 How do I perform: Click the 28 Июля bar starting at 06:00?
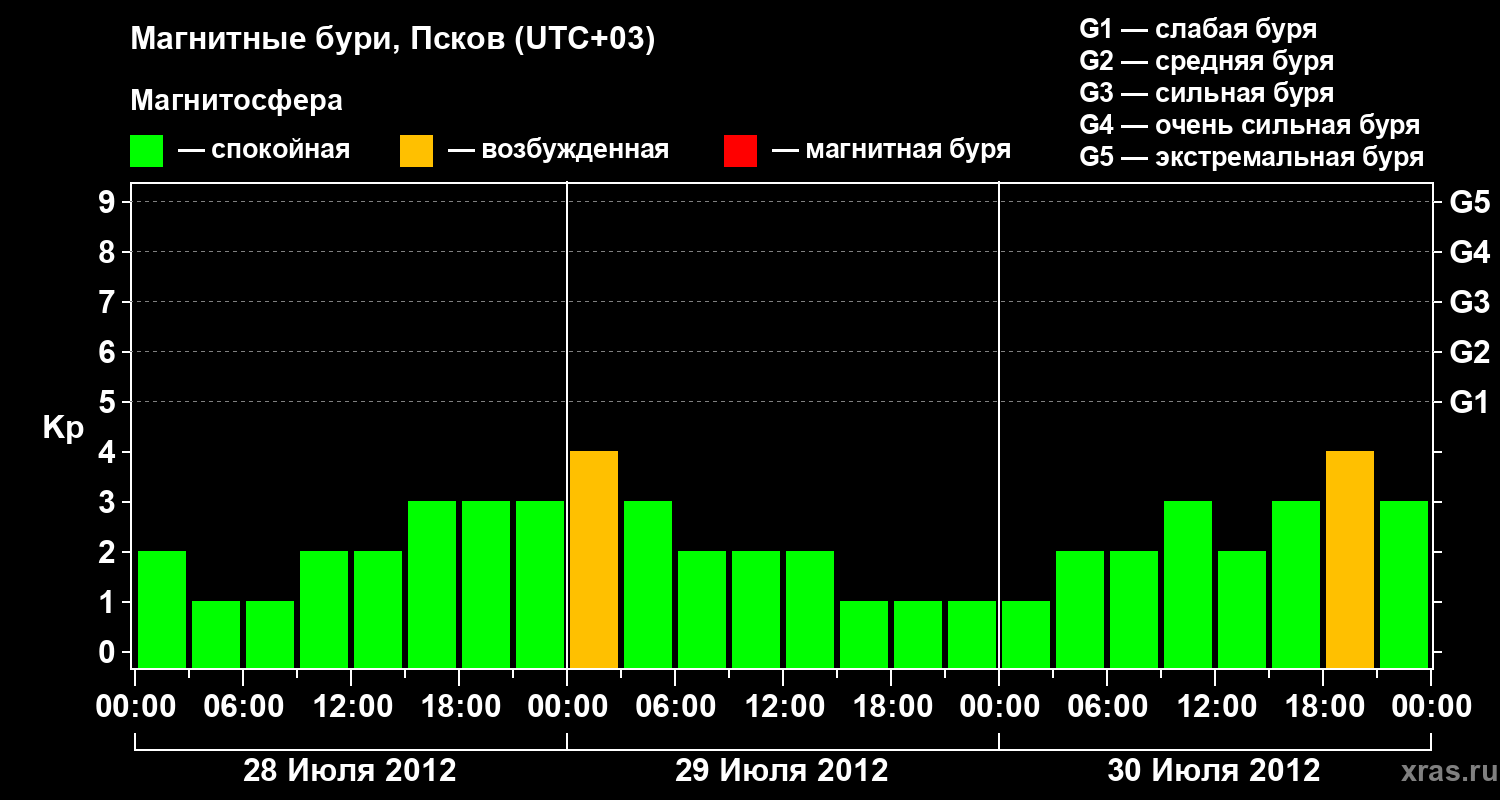[x=270, y=635]
